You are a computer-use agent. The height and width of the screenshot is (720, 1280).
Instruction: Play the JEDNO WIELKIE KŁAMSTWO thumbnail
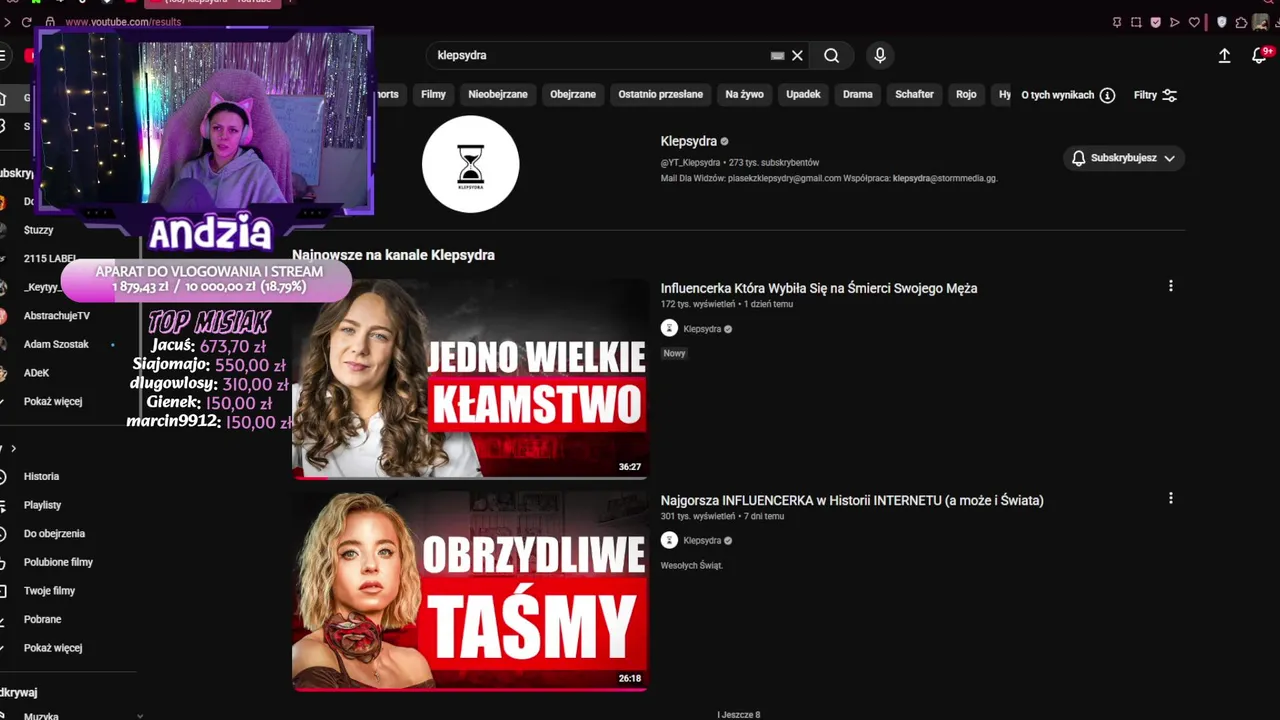[470, 379]
